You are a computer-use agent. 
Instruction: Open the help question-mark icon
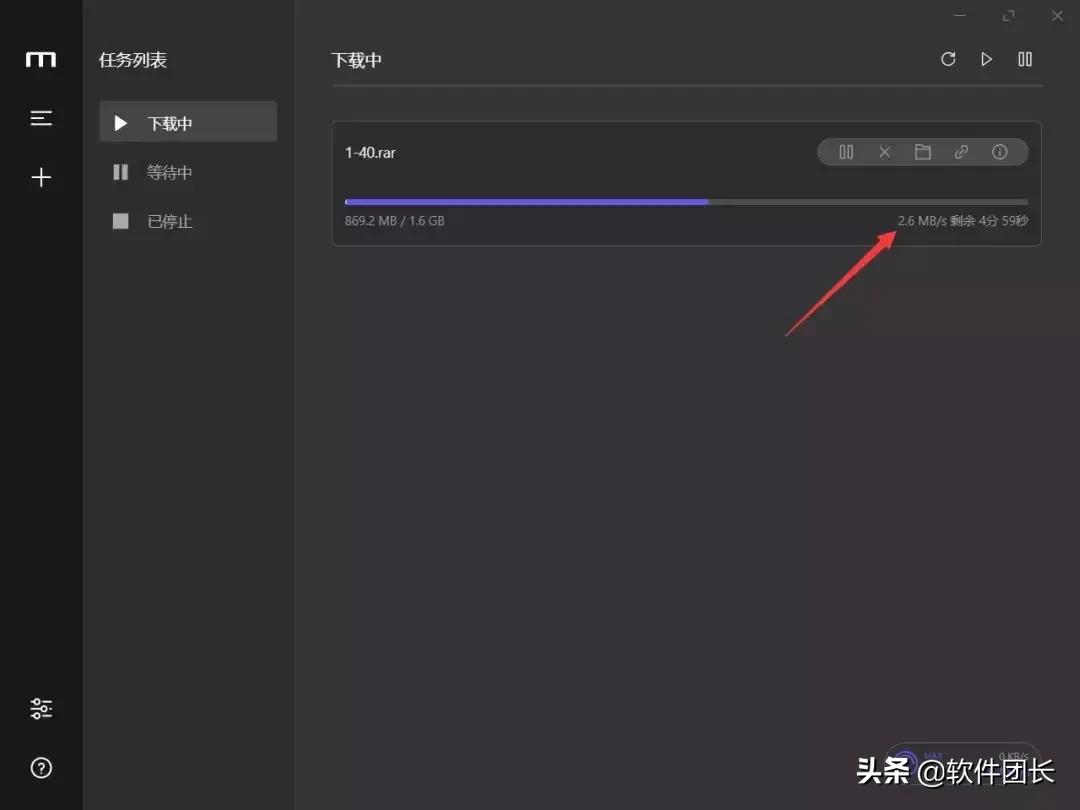40,768
